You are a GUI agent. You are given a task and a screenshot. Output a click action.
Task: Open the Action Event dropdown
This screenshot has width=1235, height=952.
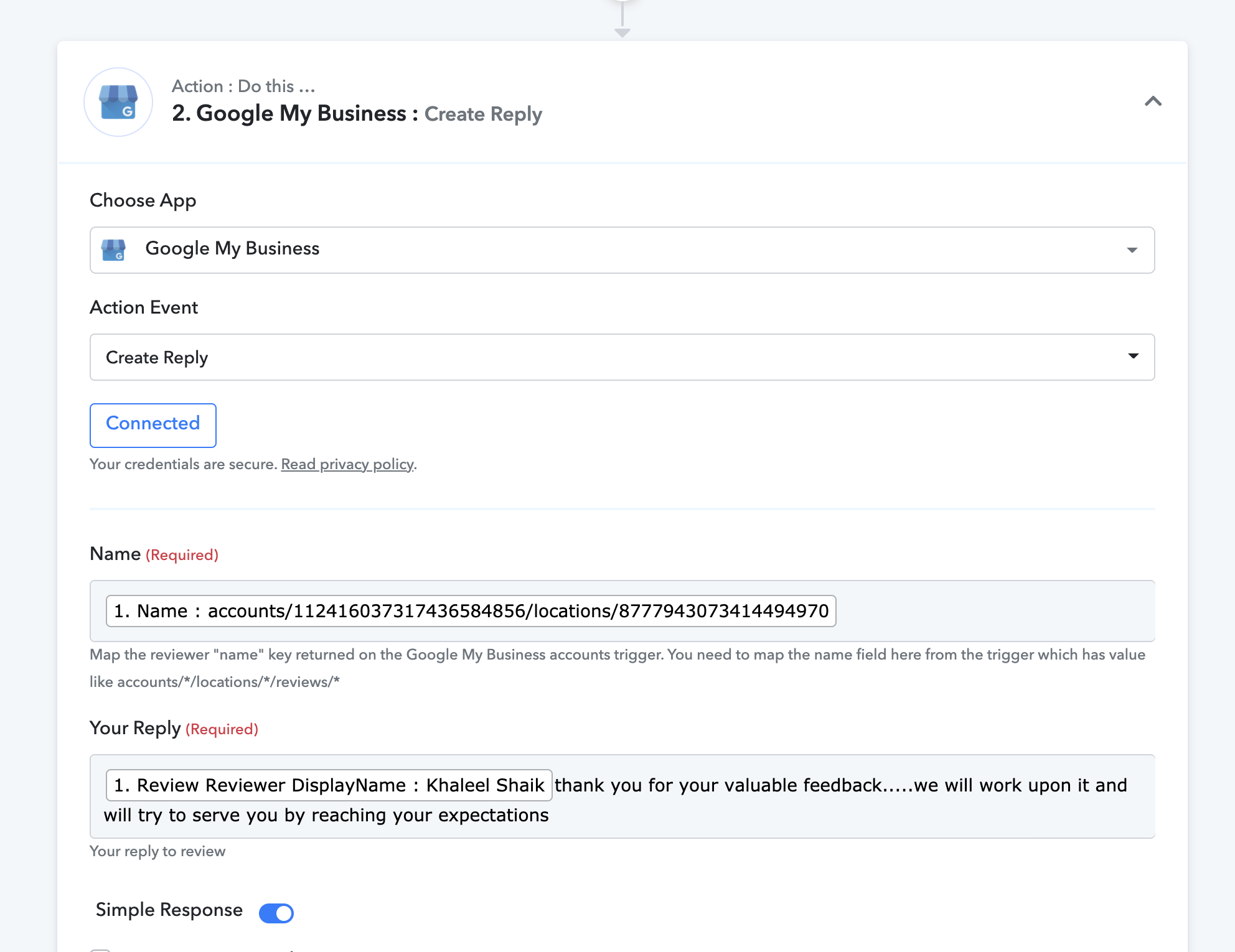pyautogui.click(x=622, y=357)
